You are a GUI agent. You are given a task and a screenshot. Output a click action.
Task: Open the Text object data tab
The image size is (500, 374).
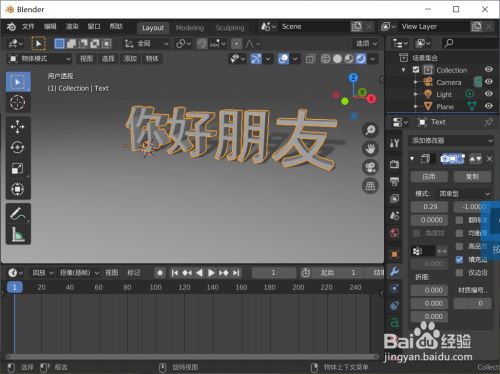coord(394,322)
